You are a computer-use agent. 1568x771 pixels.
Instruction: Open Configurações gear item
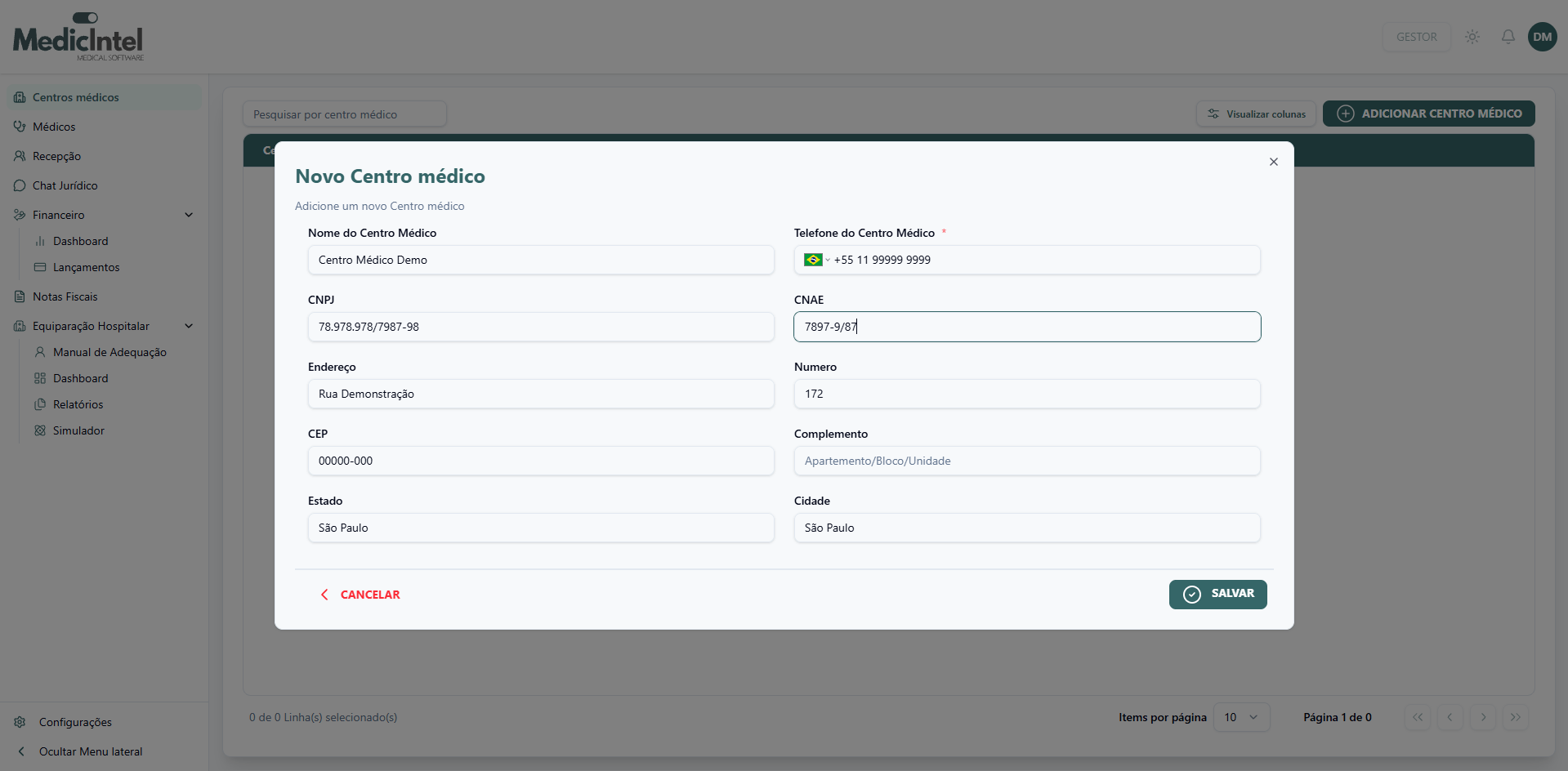[x=74, y=722]
